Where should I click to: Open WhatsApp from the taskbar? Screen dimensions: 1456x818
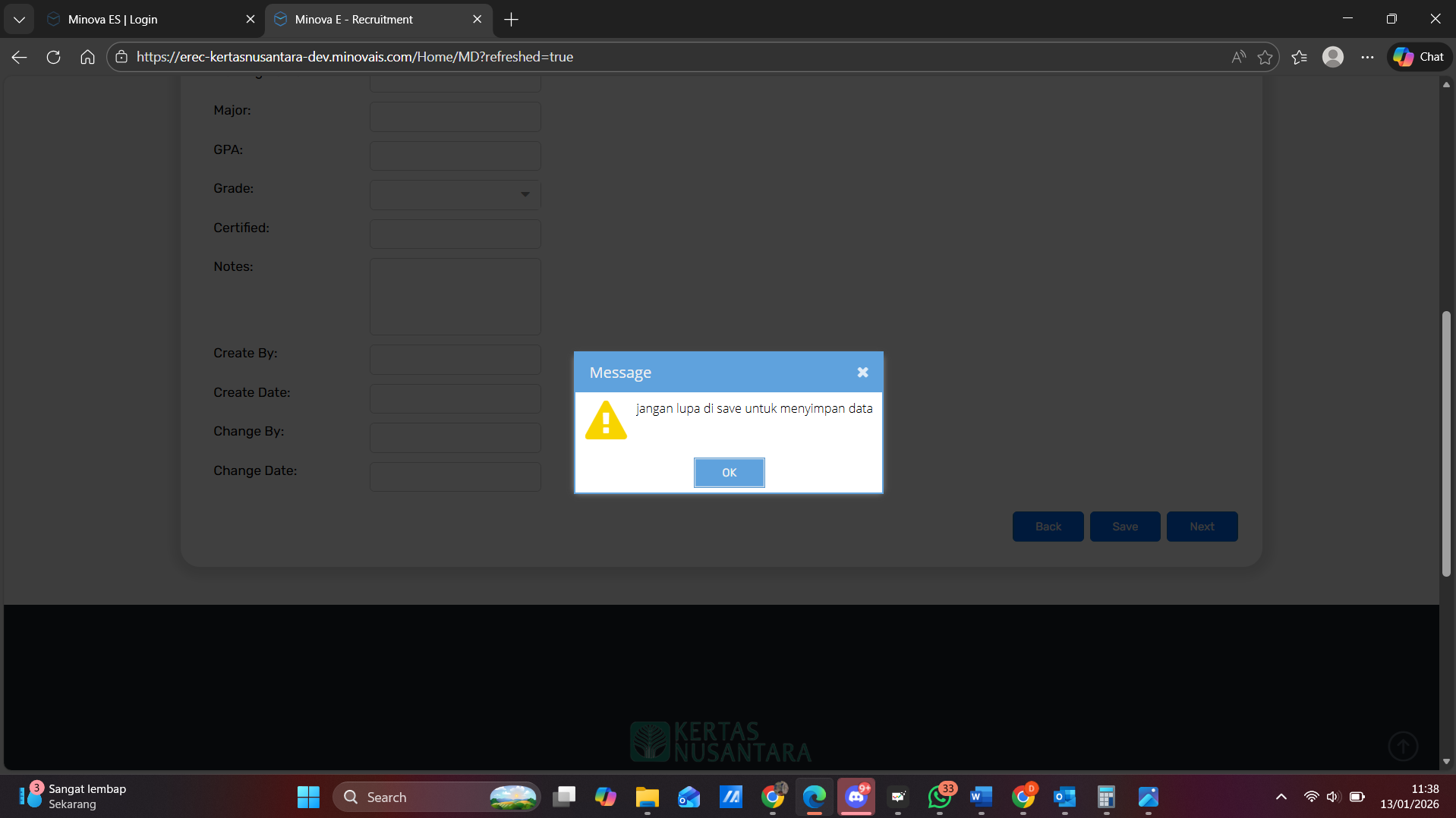click(939, 797)
